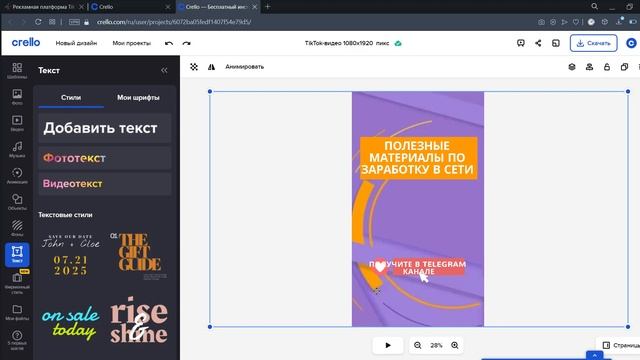Redo the last action

coord(187,43)
